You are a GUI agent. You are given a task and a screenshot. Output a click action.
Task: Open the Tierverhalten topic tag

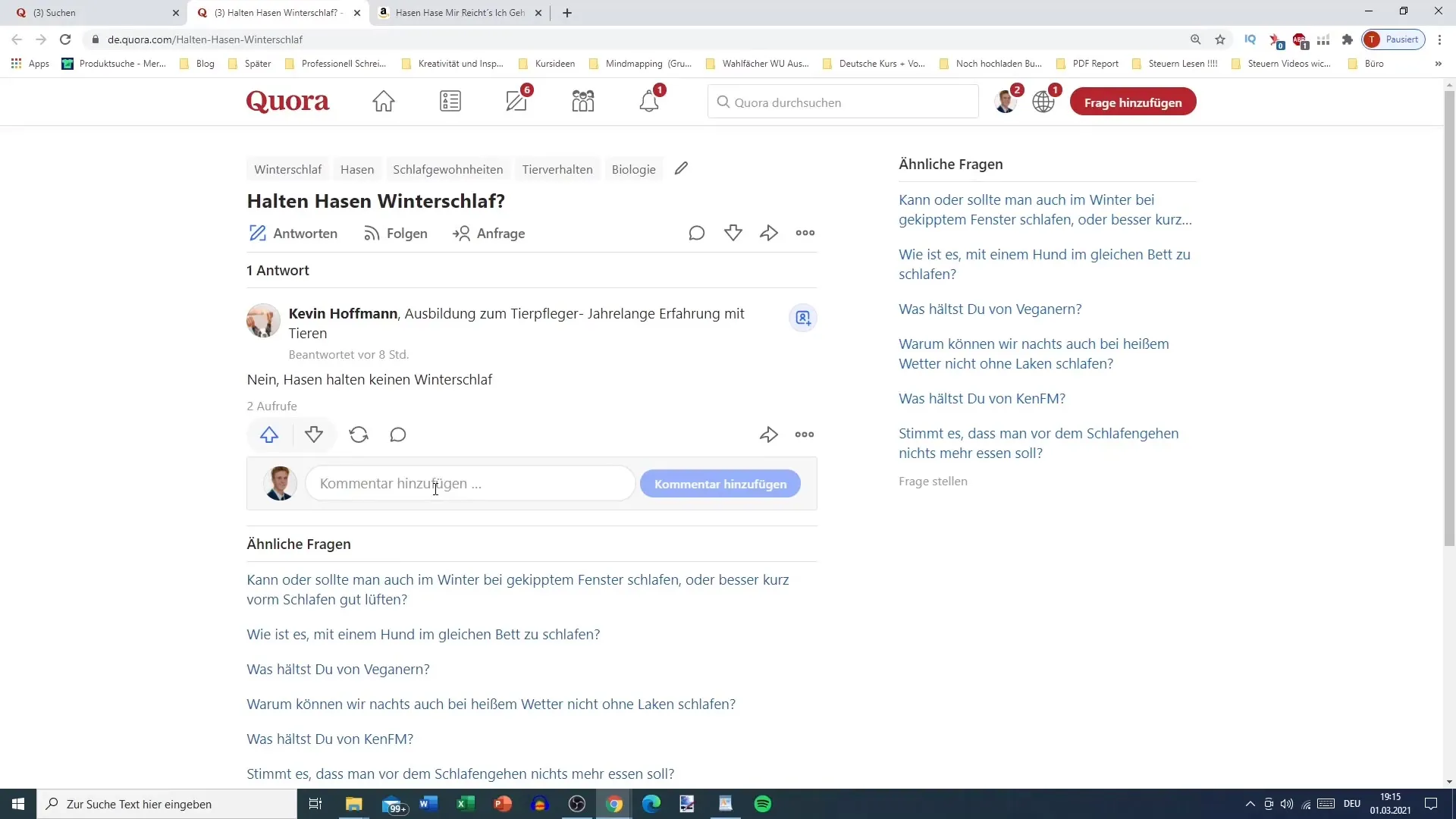(x=557, y=169)
